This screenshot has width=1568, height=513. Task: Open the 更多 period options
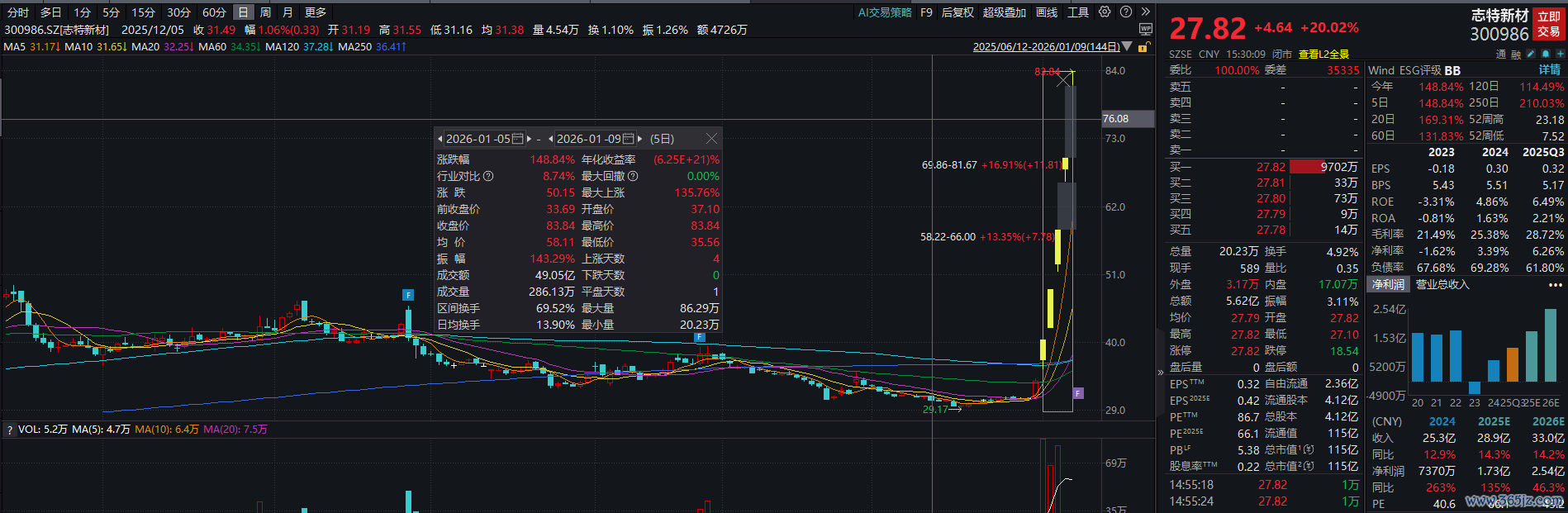316,12
